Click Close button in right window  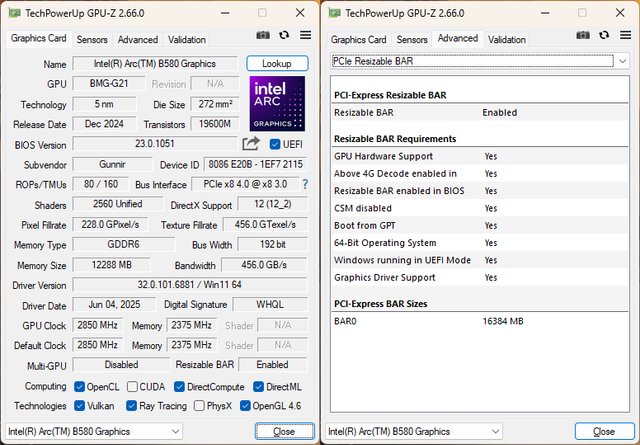tap(604, 432)
